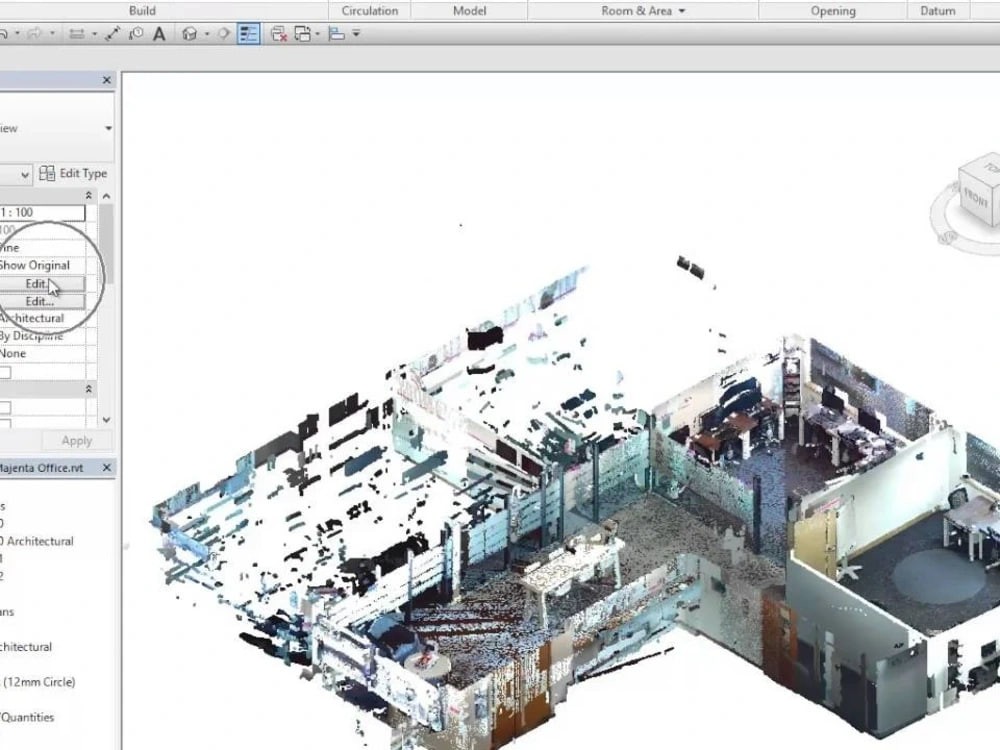Open the Customize Quick Access Toolbar dropdown
This screenshot has height=750, width=1000.
[x=356, y=34]
